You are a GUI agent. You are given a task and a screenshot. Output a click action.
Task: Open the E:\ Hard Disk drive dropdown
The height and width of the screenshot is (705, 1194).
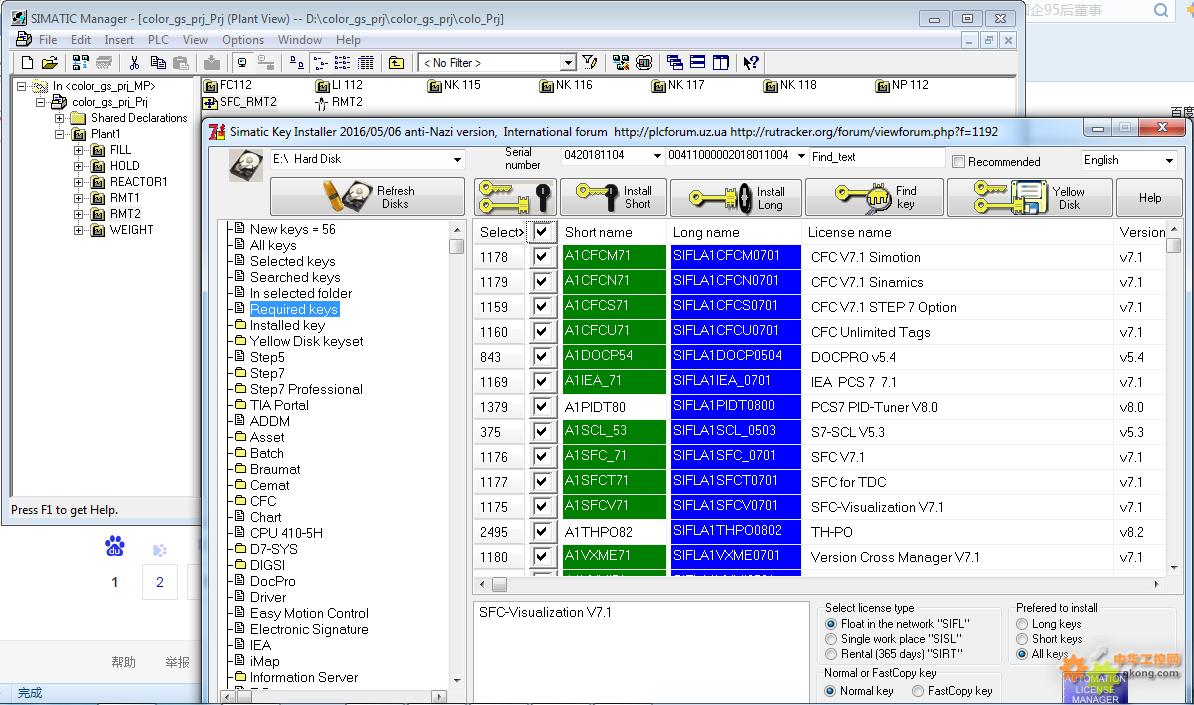click(x=458, y=159)
